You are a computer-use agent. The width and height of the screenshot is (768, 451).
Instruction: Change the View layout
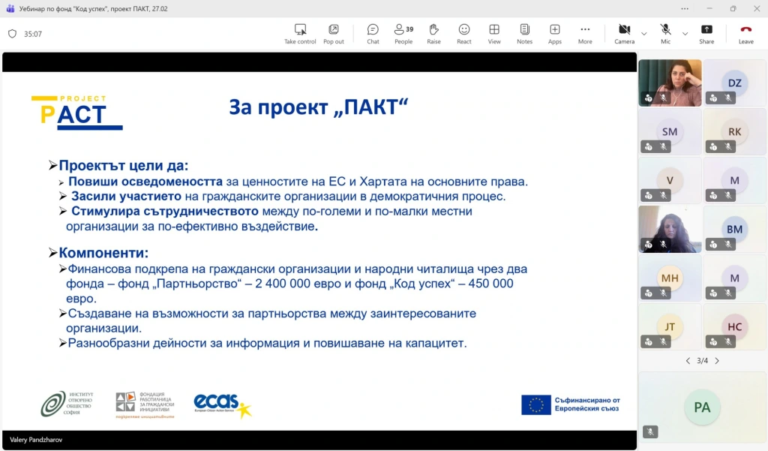[494, 34]
